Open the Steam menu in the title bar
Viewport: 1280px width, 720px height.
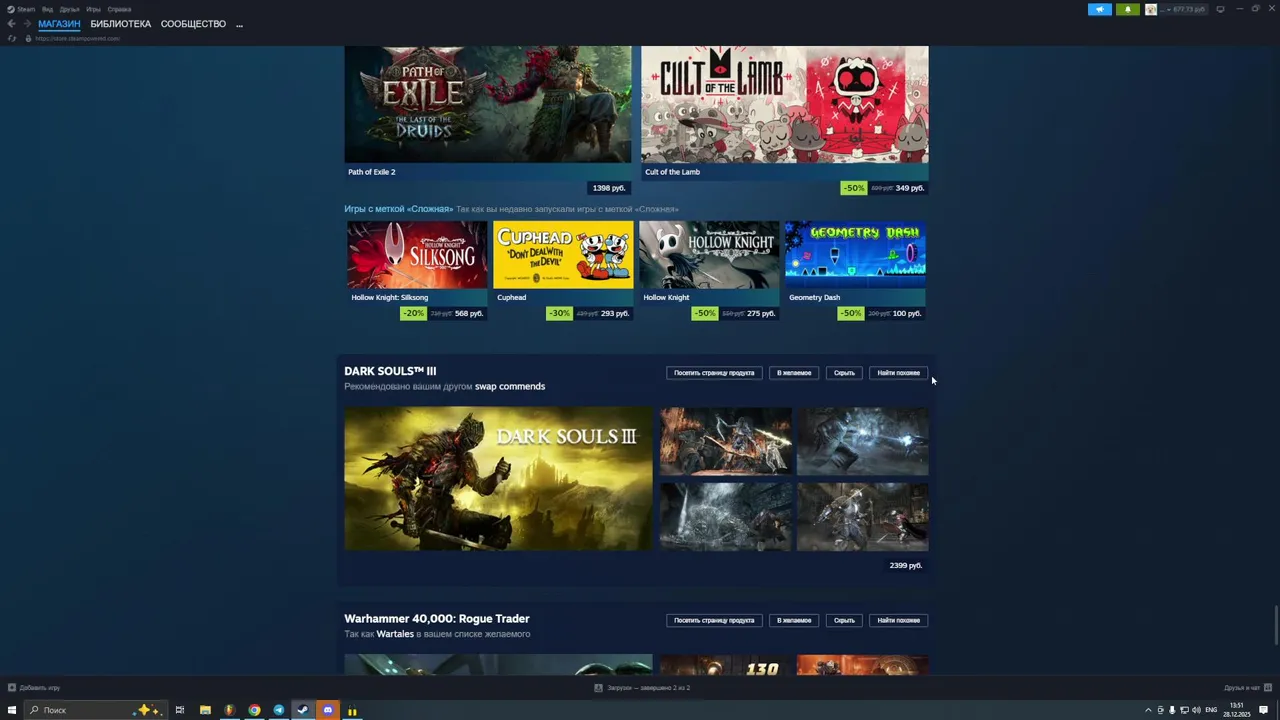[x=22, y=9]
